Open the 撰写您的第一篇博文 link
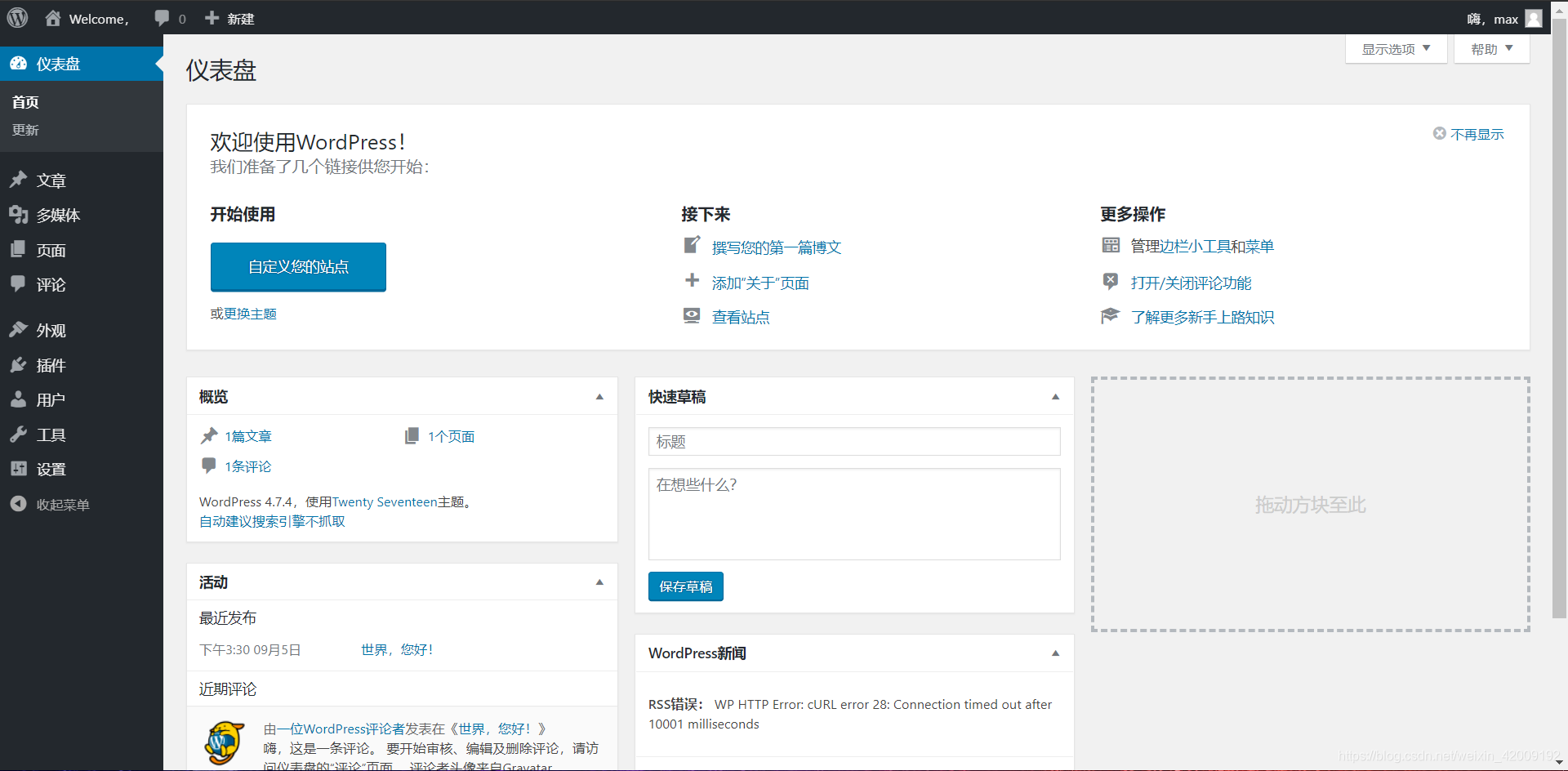 [x=777, y=247]
